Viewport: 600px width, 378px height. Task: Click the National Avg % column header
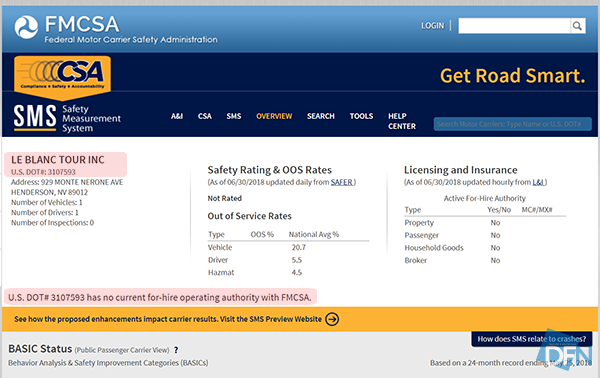pos(314,235)
